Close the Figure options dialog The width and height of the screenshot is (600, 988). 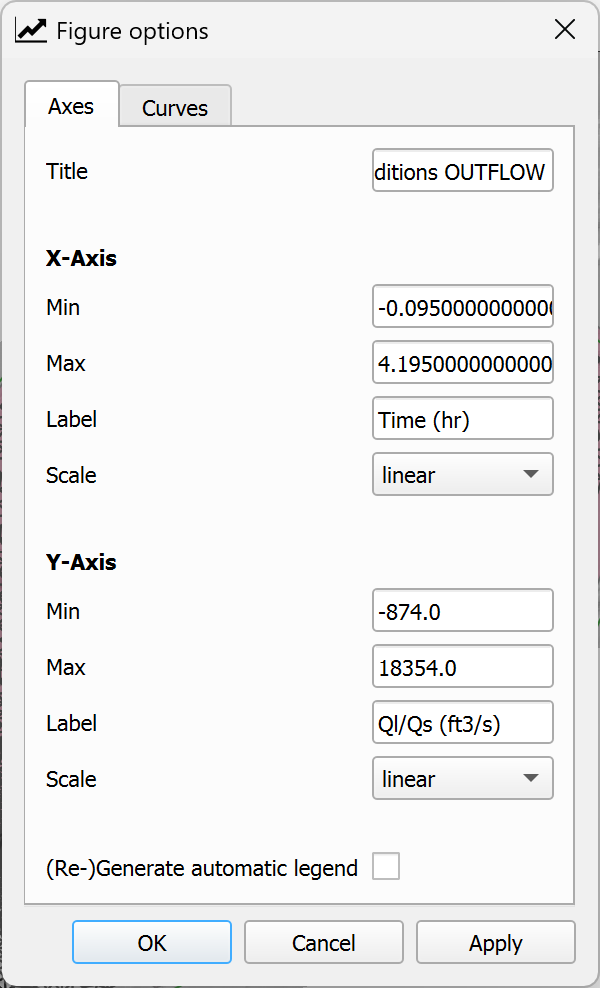pyautogui.click(x=565, y=30)
